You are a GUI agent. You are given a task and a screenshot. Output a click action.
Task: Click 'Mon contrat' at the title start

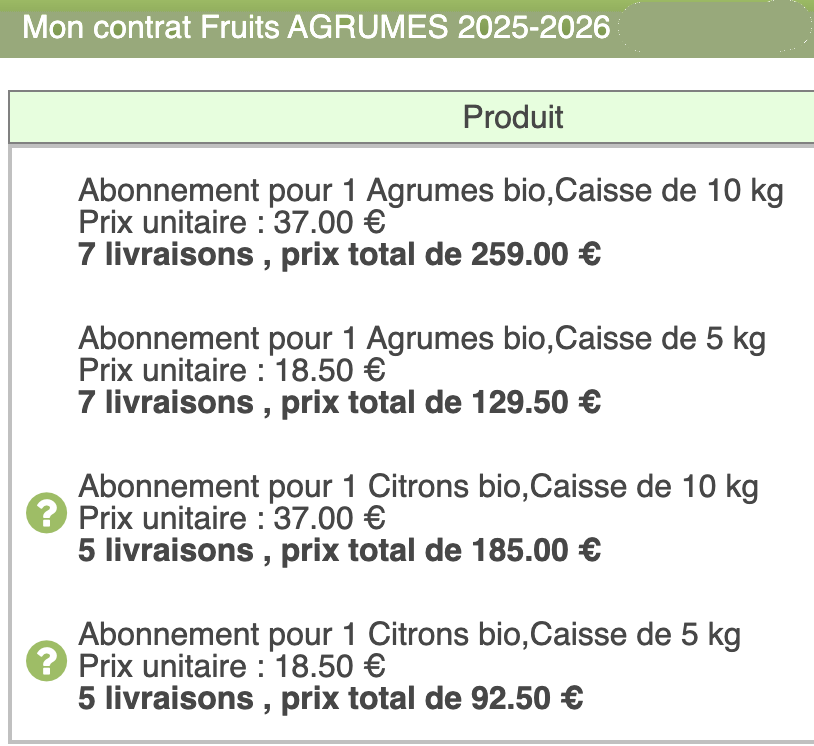point(106,27)
